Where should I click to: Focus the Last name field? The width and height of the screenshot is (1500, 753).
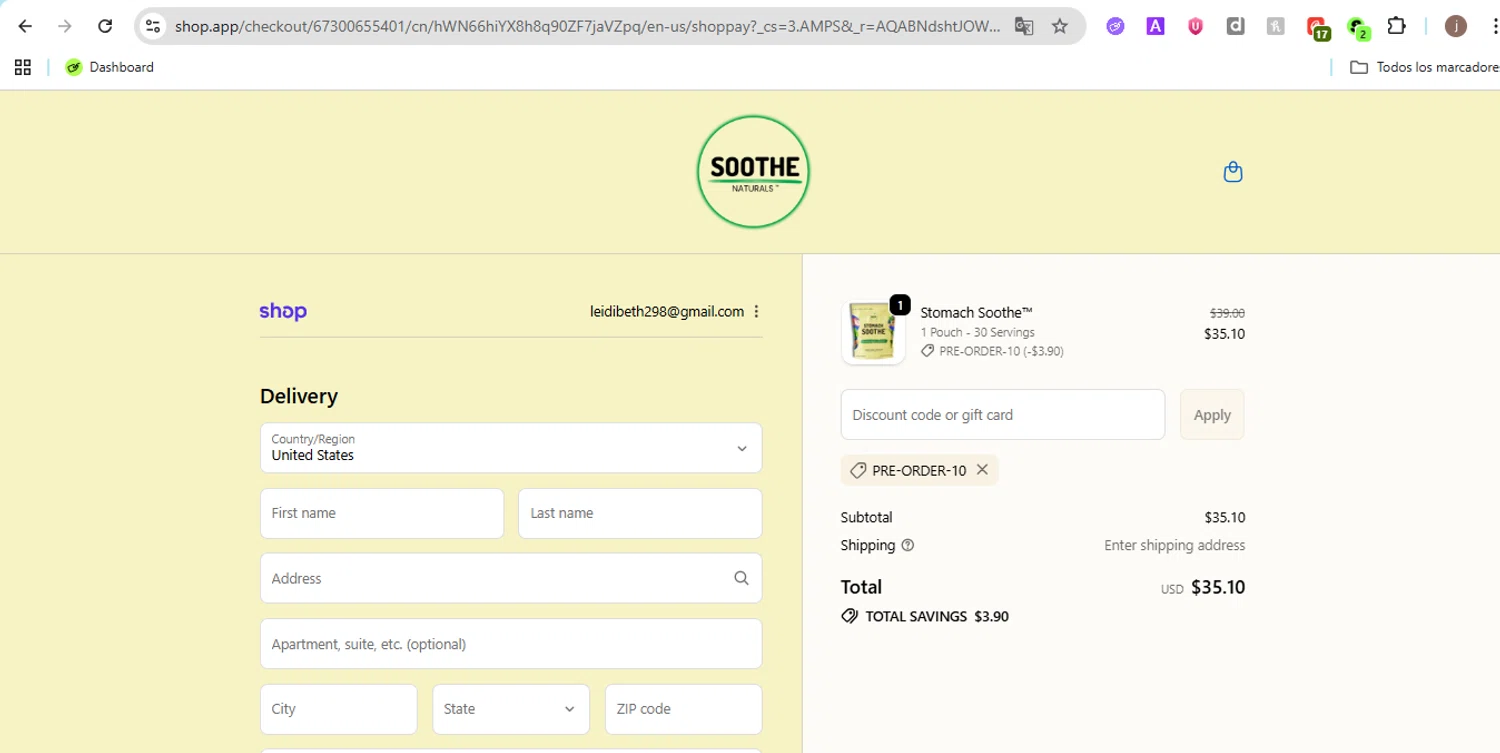tap(640, 513)
